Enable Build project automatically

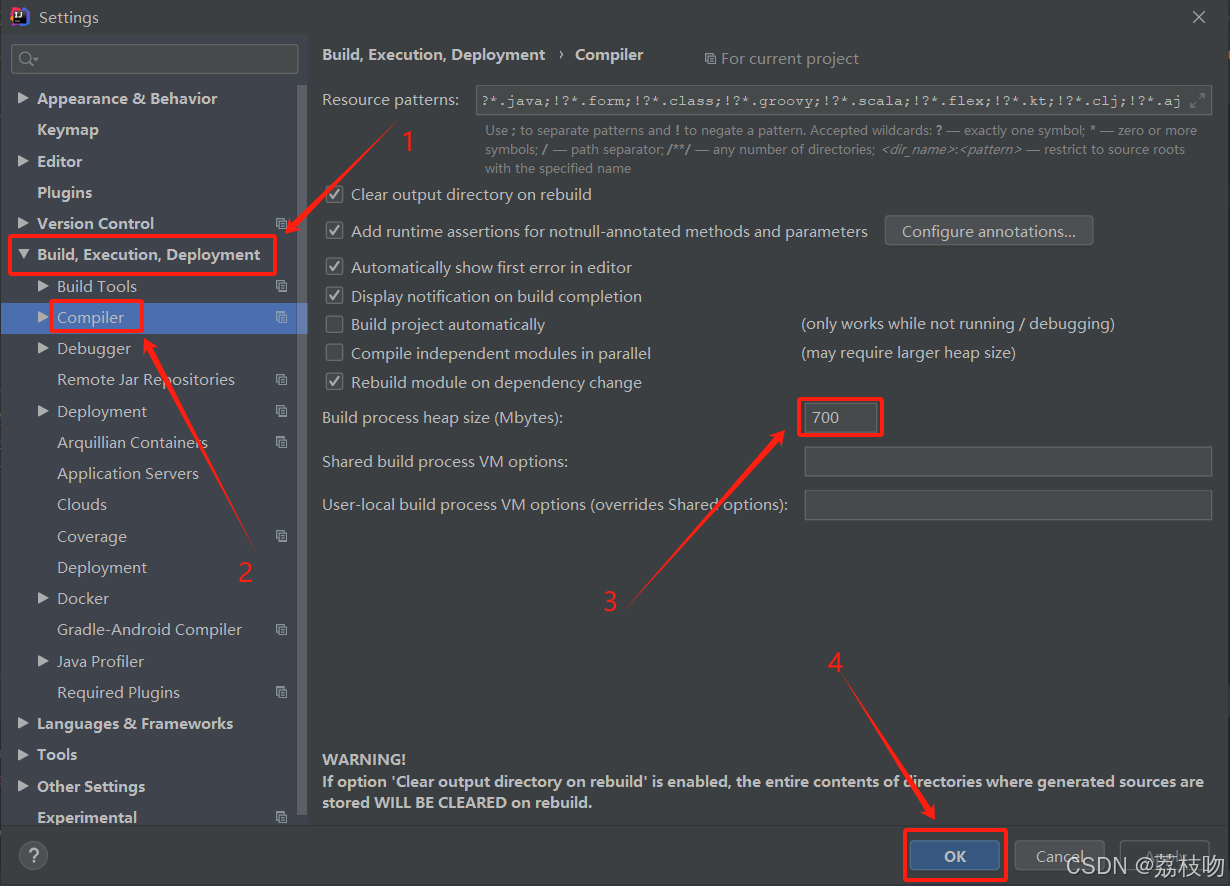coord(335,325)
